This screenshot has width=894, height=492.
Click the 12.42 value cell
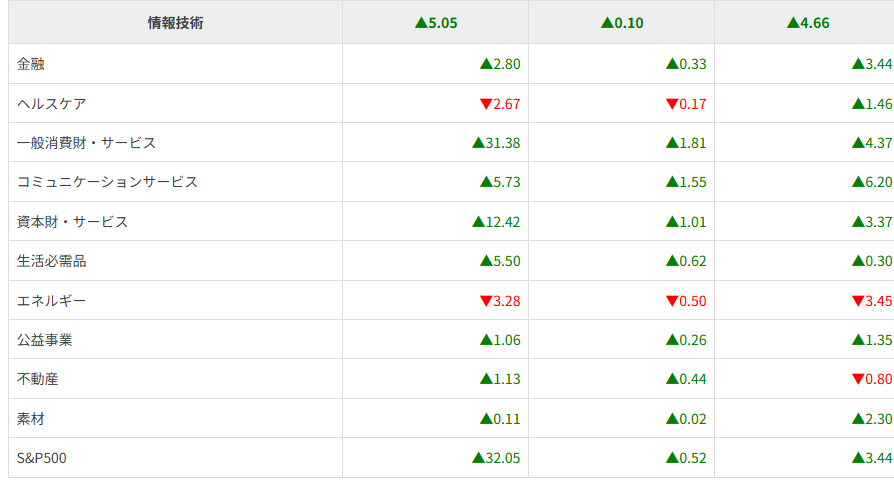pos(497,222)
